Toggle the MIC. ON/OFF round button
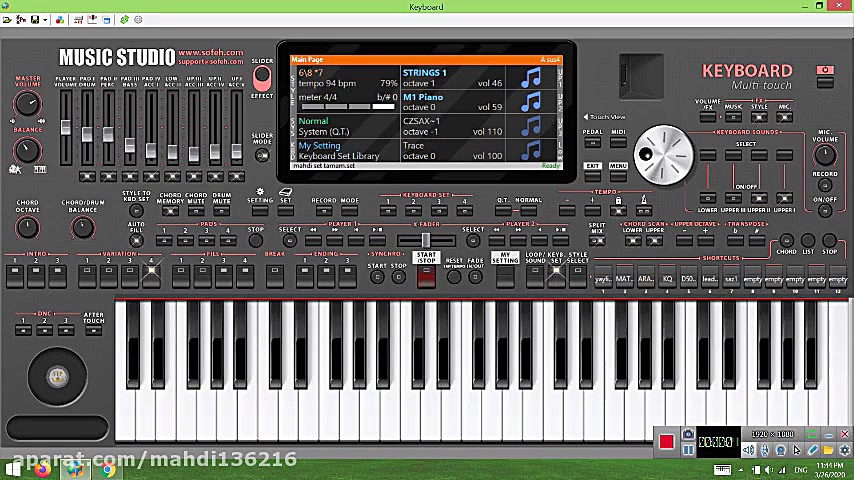 pyautogui.click(x=825, y=211)
